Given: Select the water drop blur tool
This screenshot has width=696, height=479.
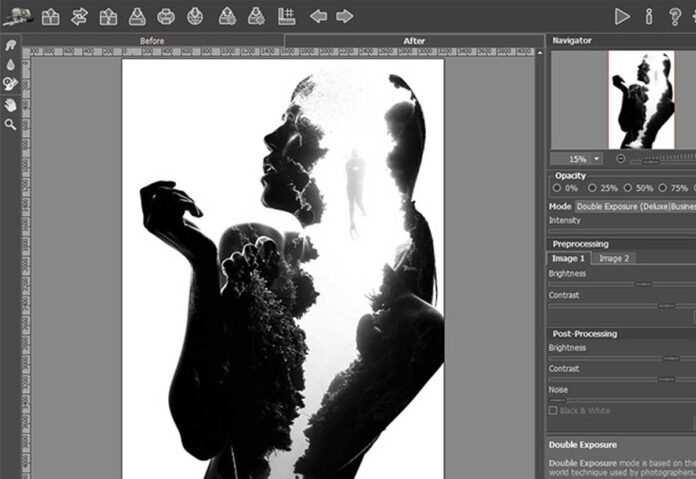Looking at the screenshot, I should [x=10, y=64].
